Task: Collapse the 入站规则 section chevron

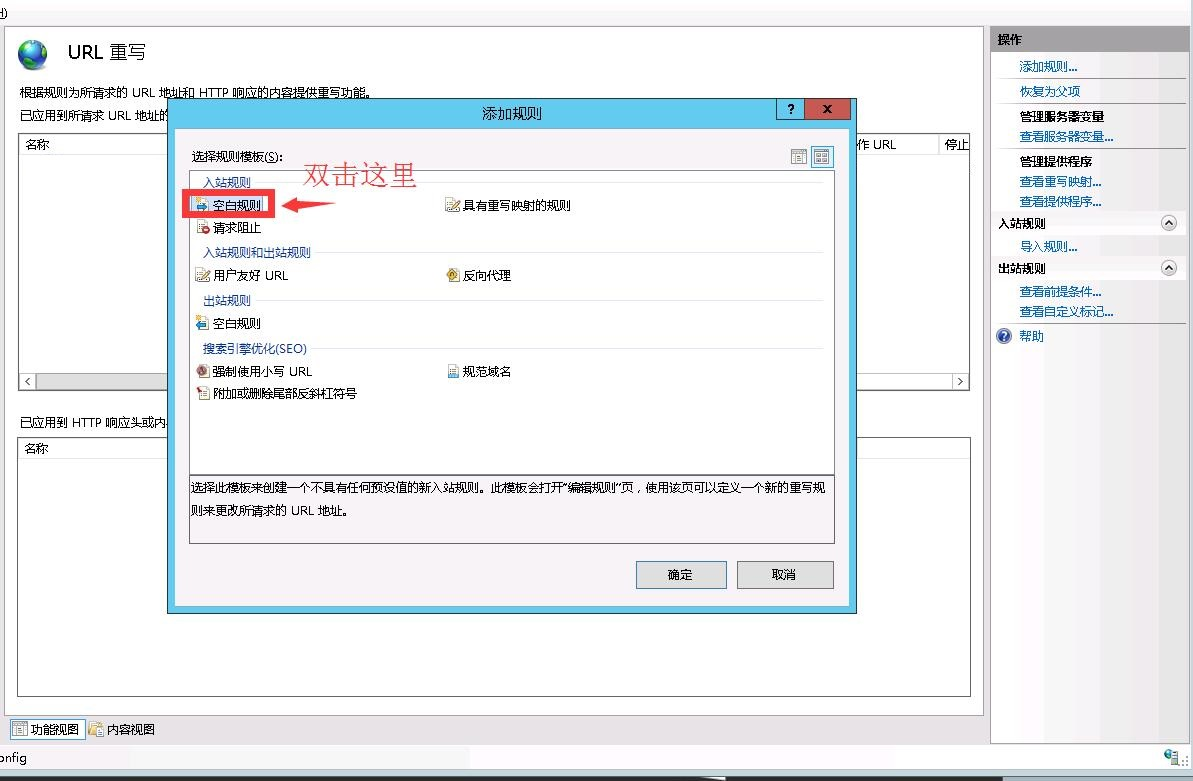Action: (1169, 223)
